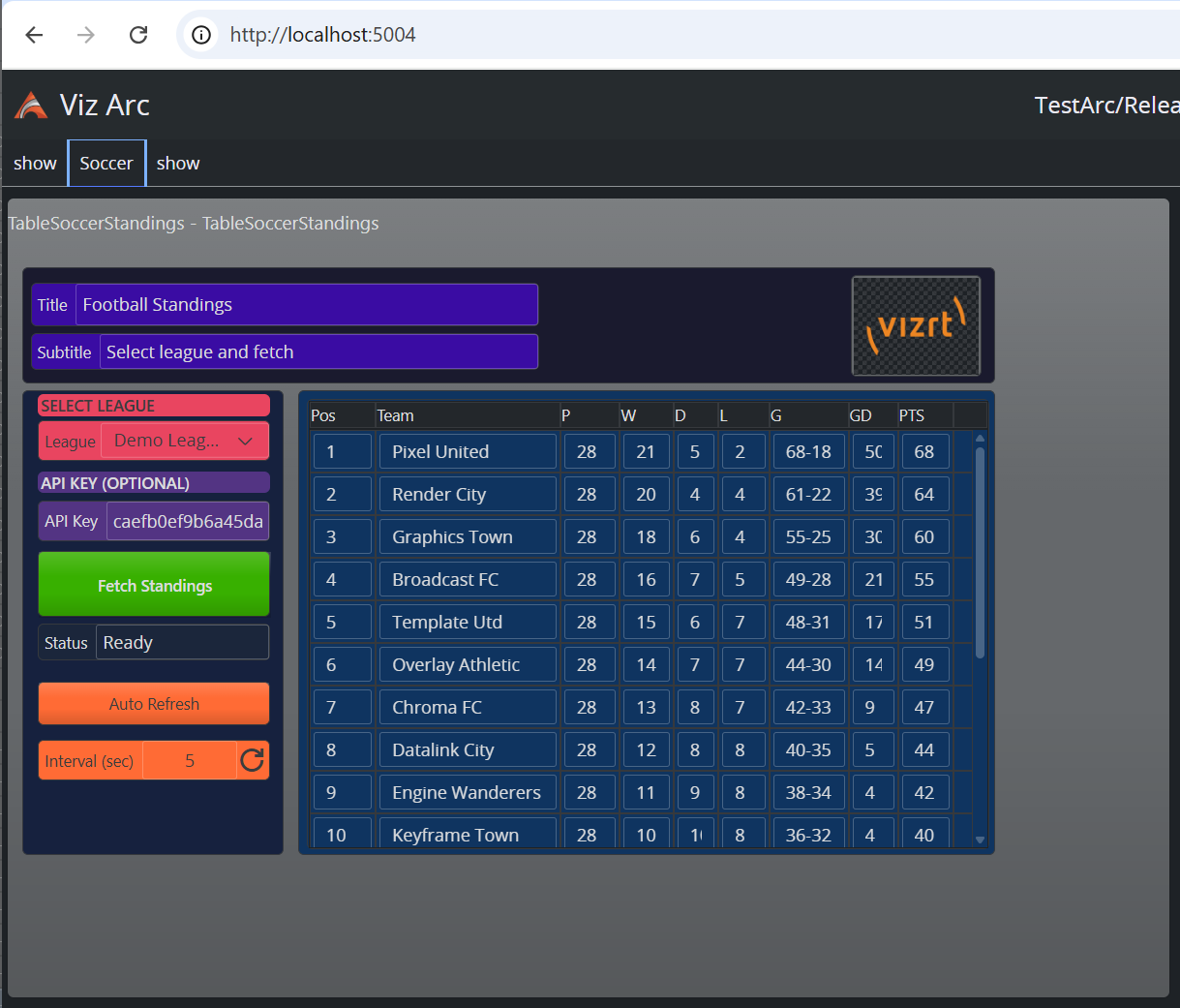1180x1008 pixels.
Task: Click the Title field with Football Standings
Action: pyautogui.click(x=306, y=305)
